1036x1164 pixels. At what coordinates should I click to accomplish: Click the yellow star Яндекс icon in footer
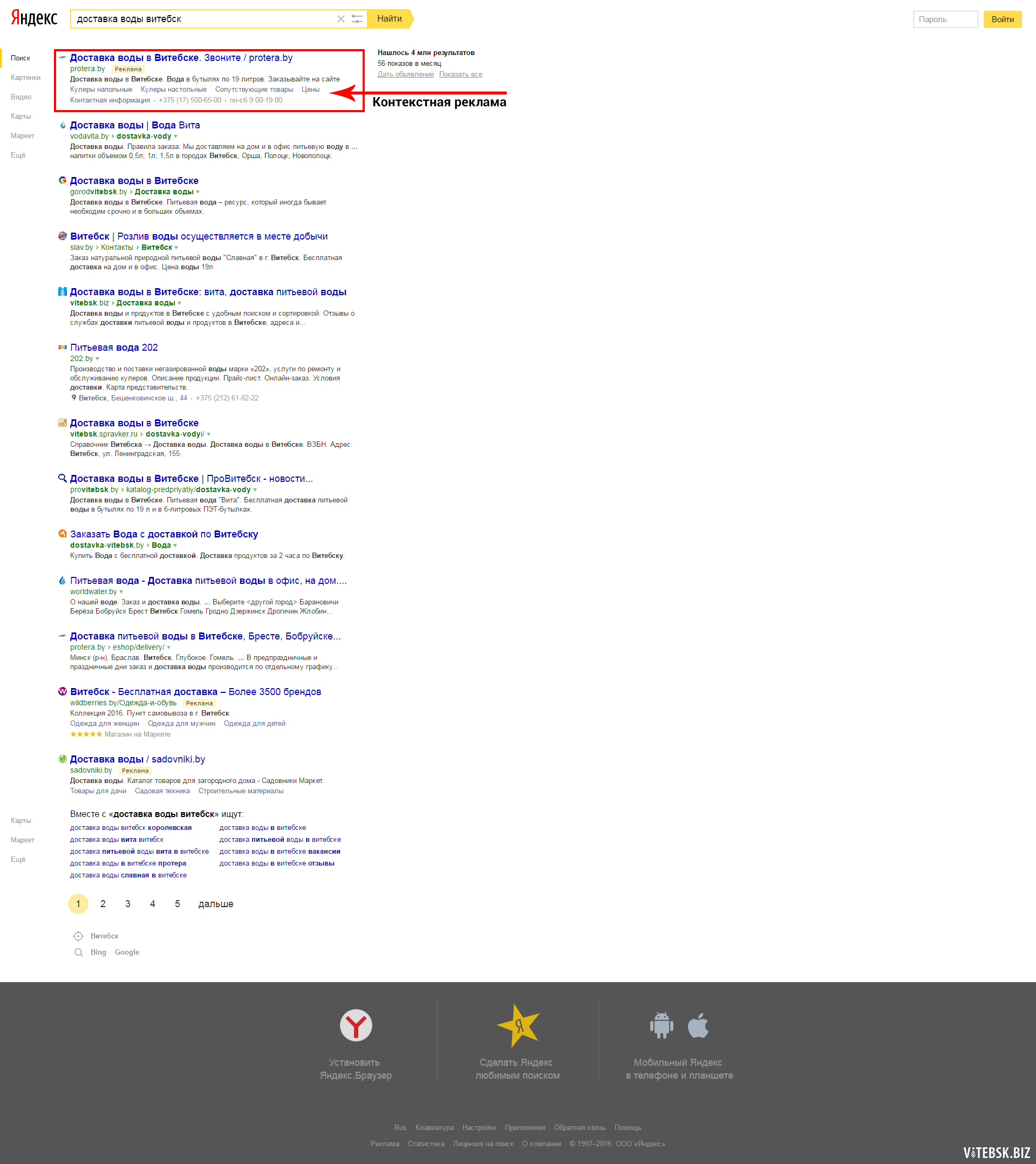[x=517, y=1026]
